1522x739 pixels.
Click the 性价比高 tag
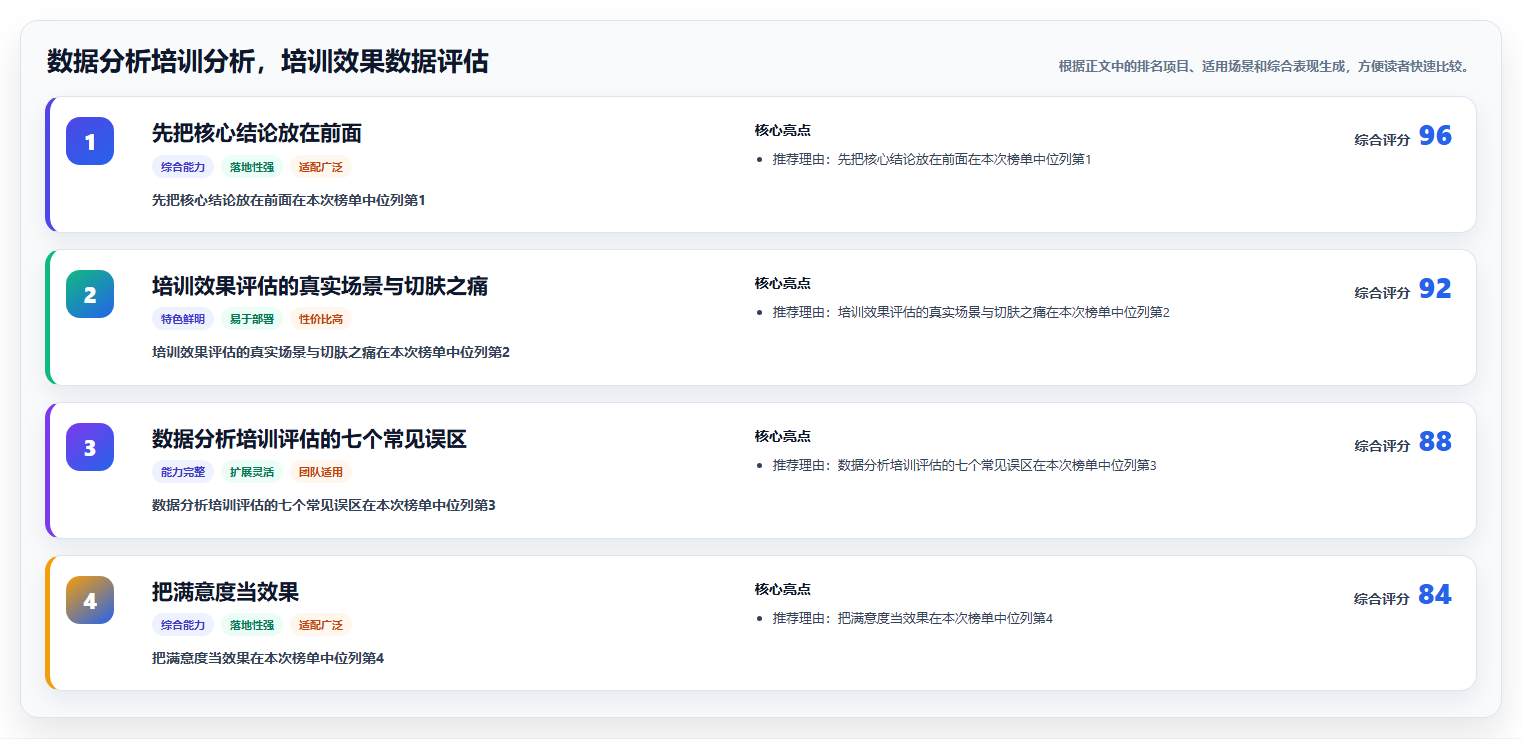tap(321, 320)
